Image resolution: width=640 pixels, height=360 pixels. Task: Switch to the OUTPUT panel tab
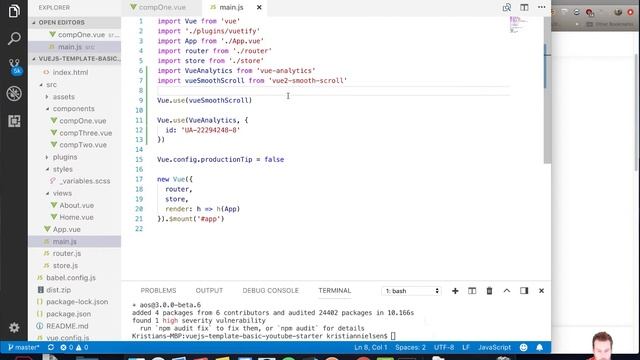click(x=209, y=291)
